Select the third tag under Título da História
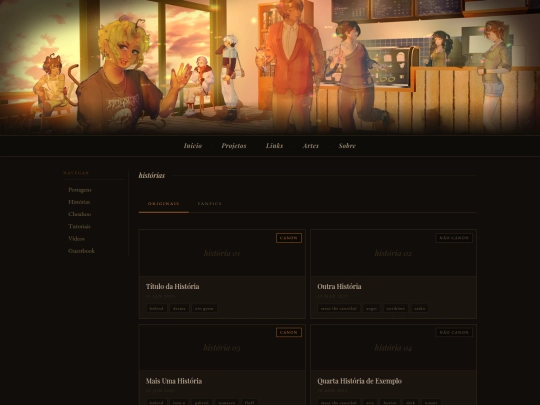540x405 pixels. (204, 308)
